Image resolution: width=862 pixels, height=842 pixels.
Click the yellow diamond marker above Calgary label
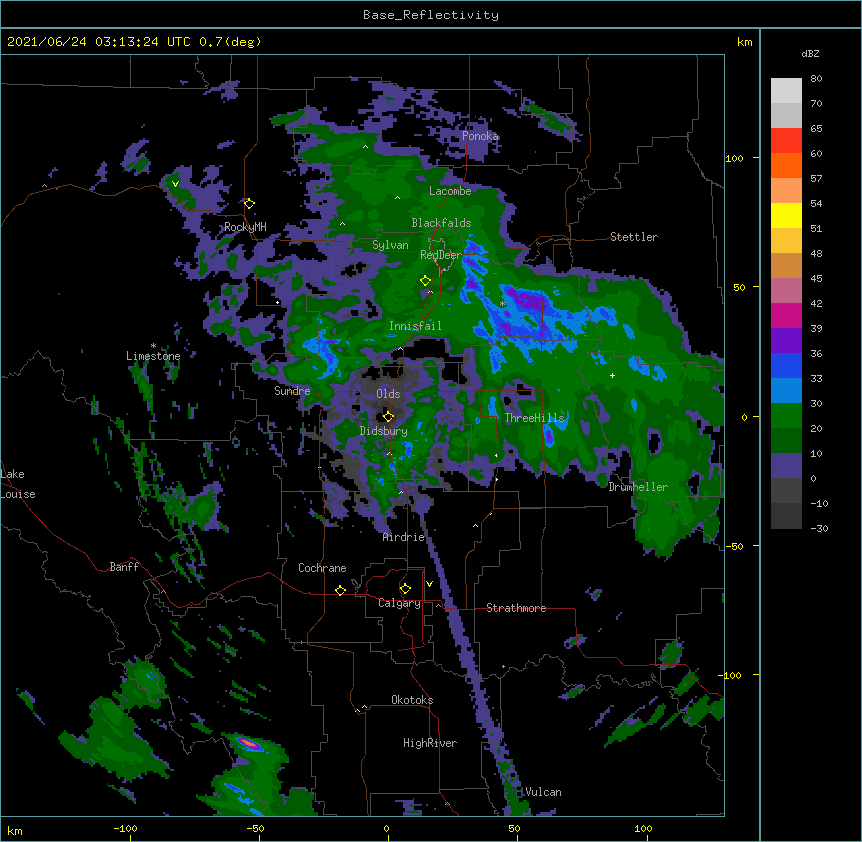(405, 589)
